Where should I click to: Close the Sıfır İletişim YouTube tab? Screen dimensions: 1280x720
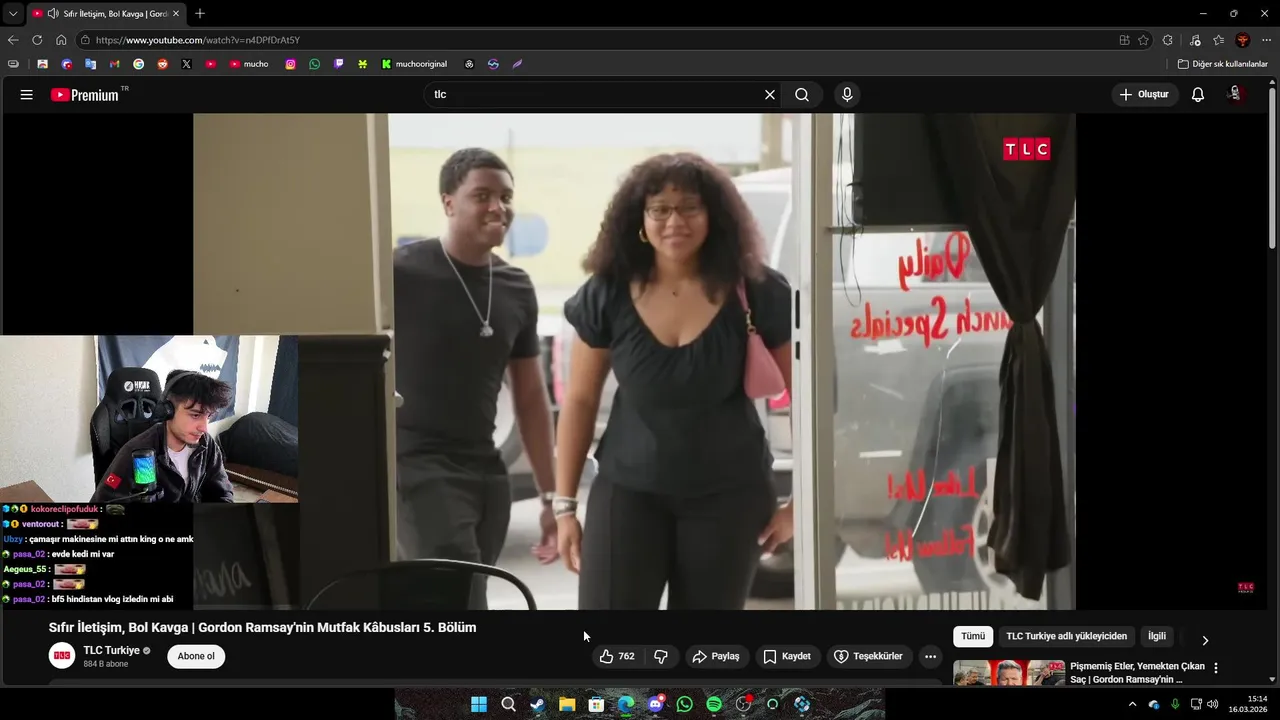pos(176,14)
